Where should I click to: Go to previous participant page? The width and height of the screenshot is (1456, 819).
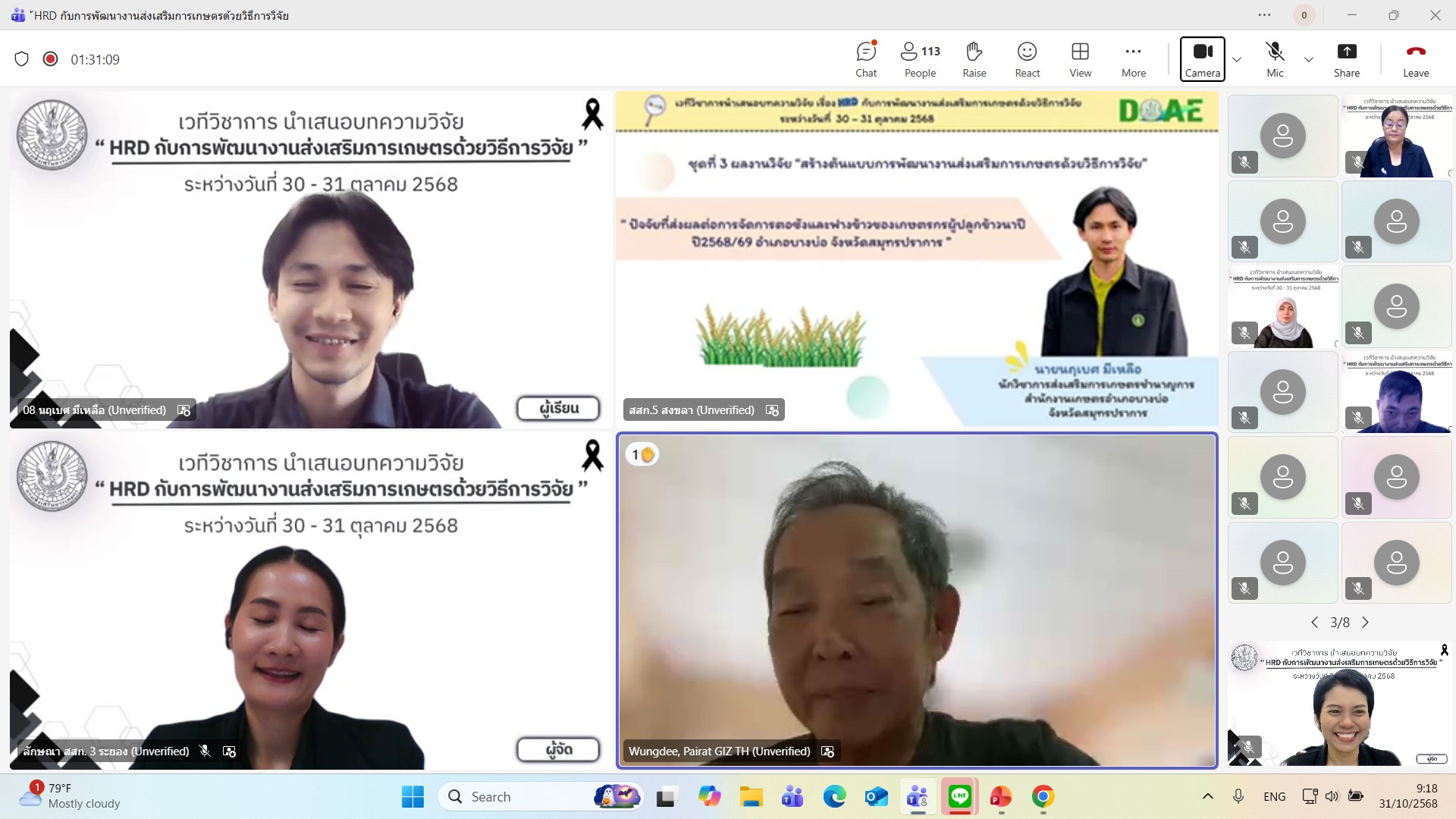pos(1314,623)
